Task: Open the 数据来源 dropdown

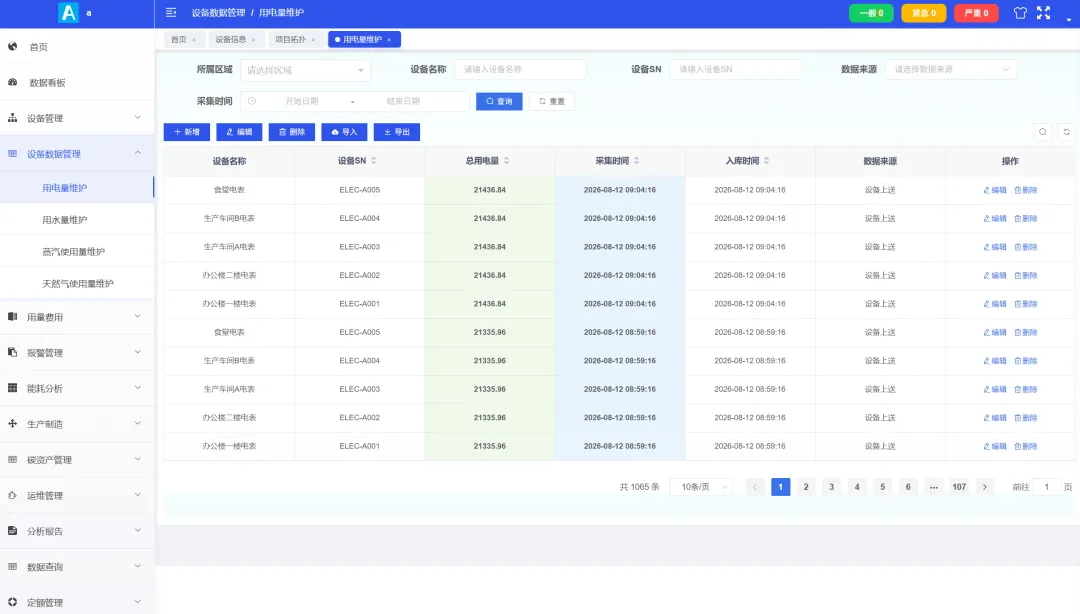Action: tap(951, 70)
